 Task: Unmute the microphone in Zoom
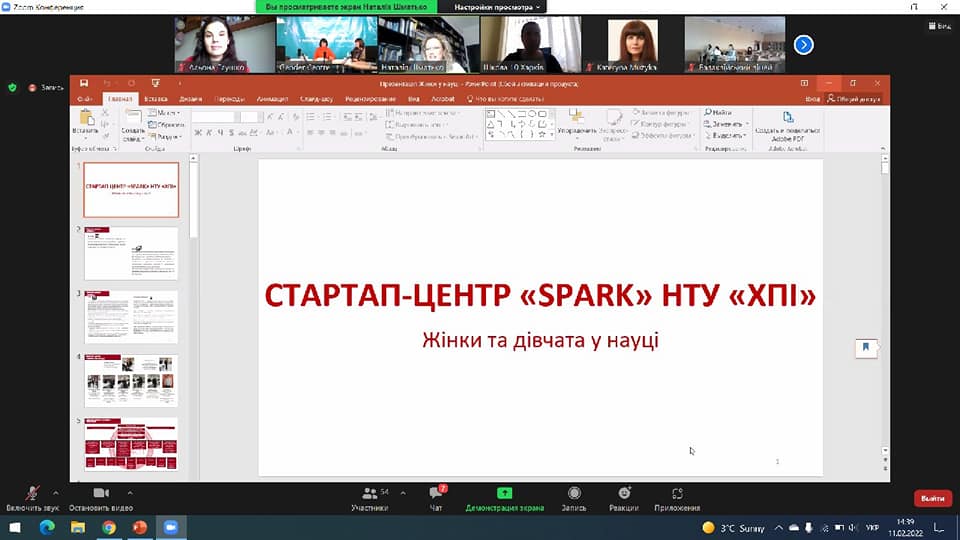coord(32,494)
